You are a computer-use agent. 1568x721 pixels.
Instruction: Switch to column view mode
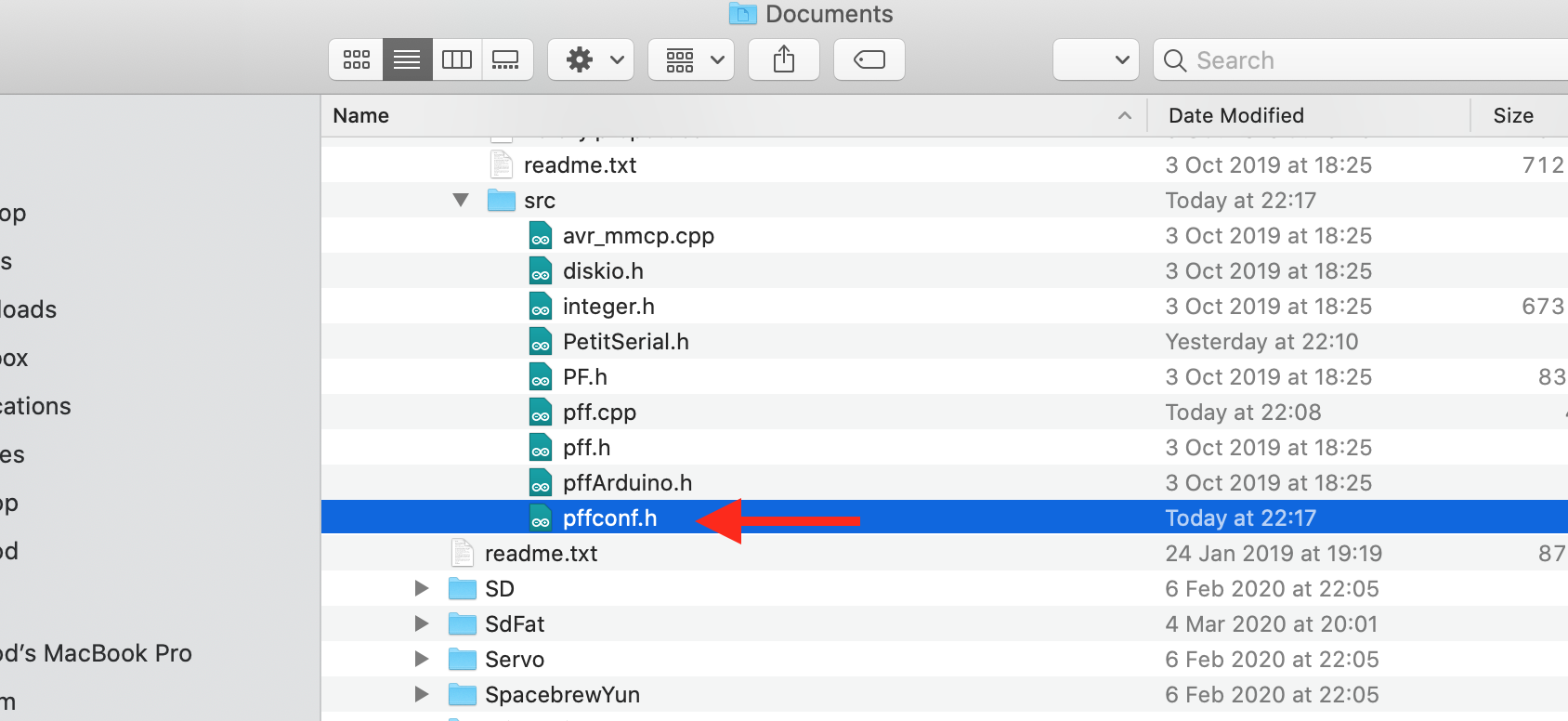[x=457, y=60]
